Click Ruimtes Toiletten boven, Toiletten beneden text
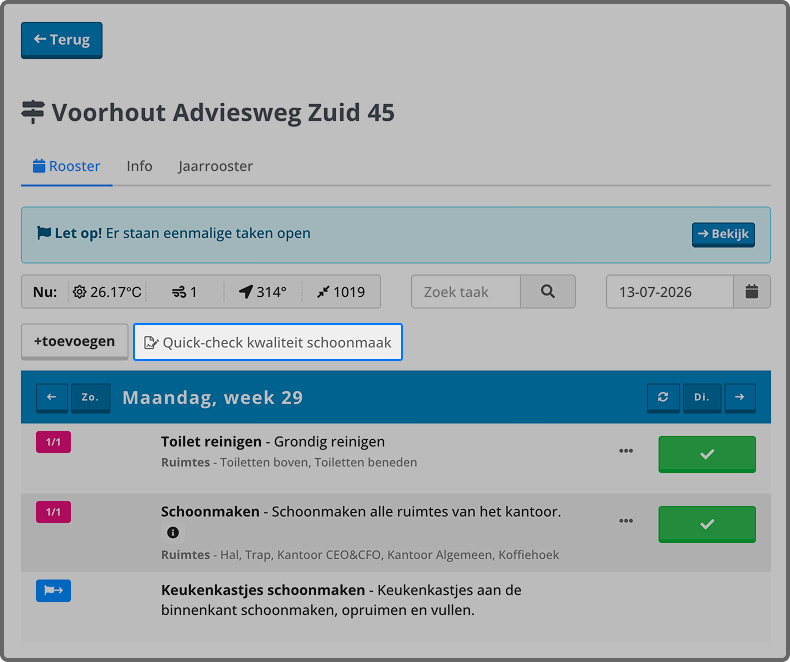 pyautogui.click(x=289, y=462)
